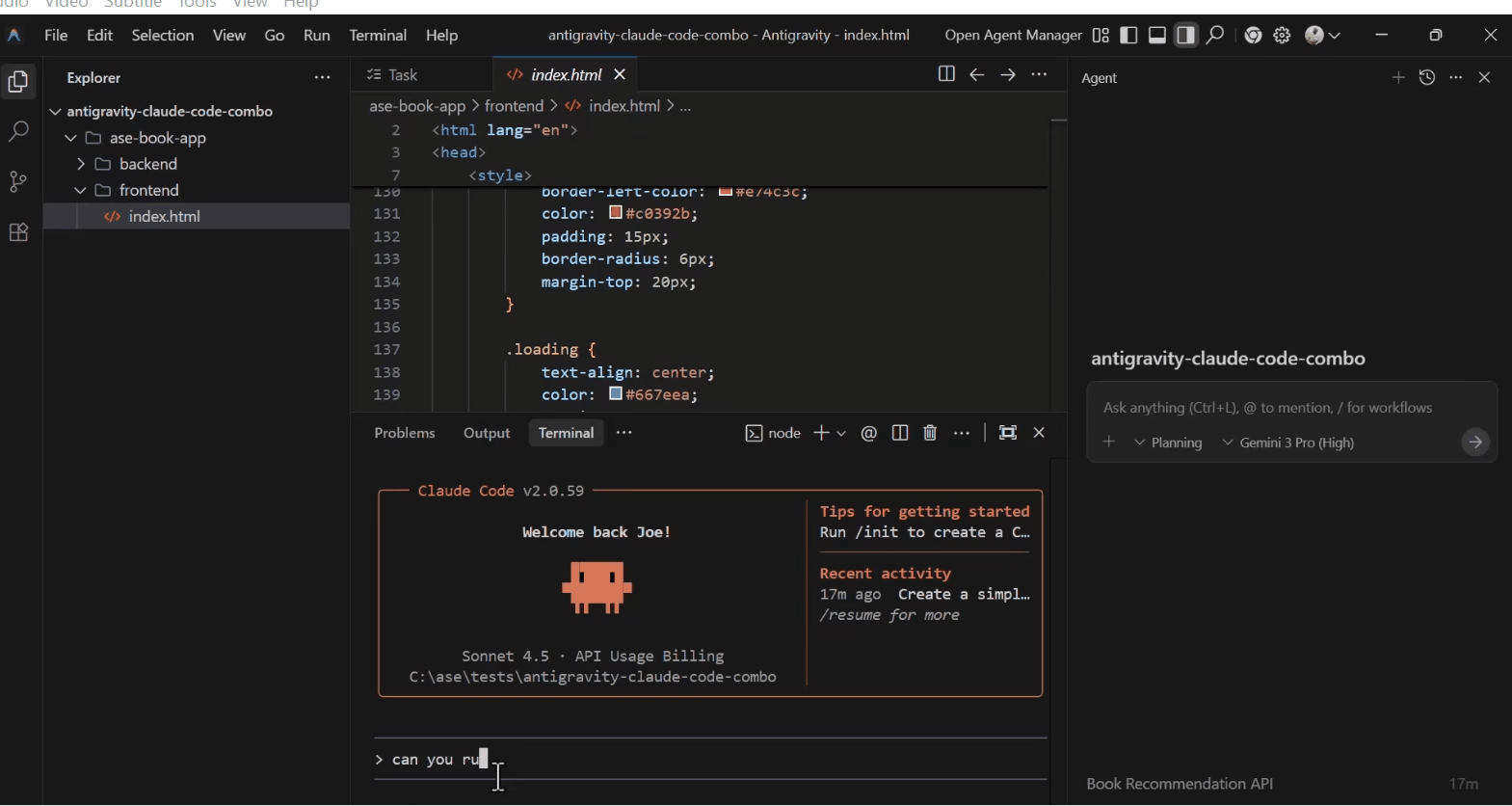
Task: Navigate forward with the right arrow
Action: point(1008,75)
